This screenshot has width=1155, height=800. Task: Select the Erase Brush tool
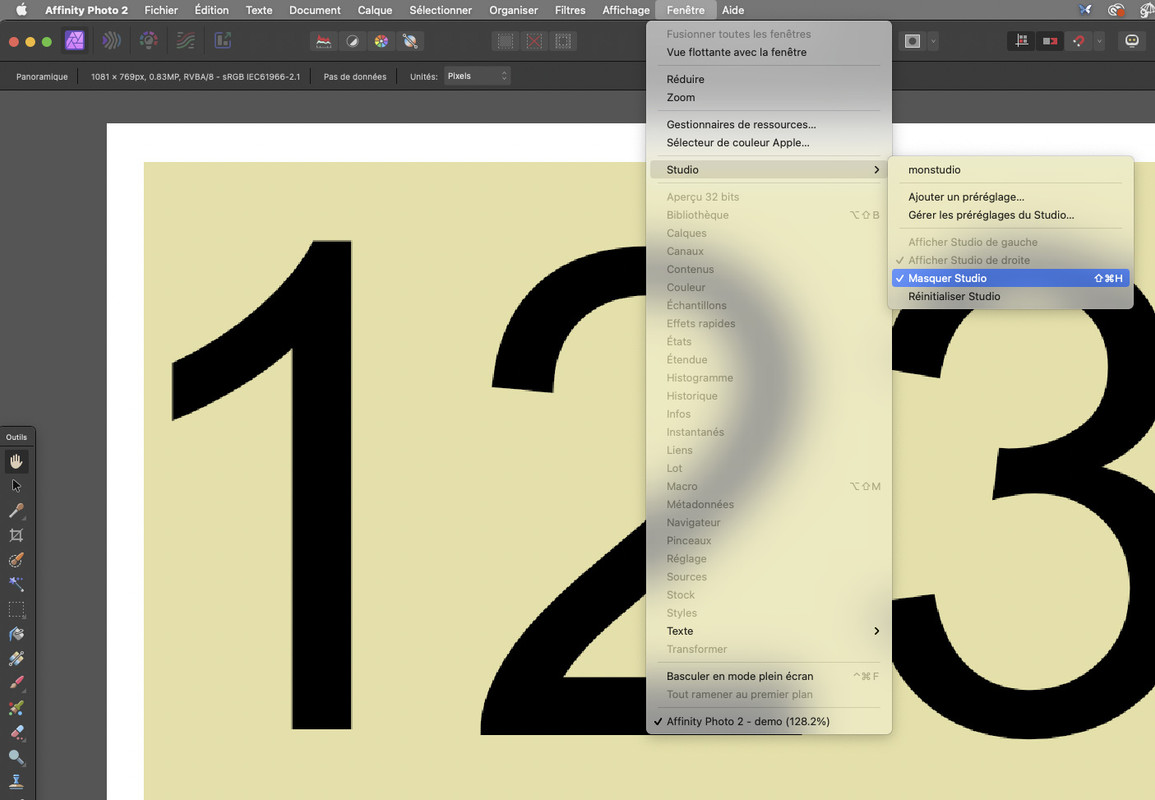(x=16, y=733)
